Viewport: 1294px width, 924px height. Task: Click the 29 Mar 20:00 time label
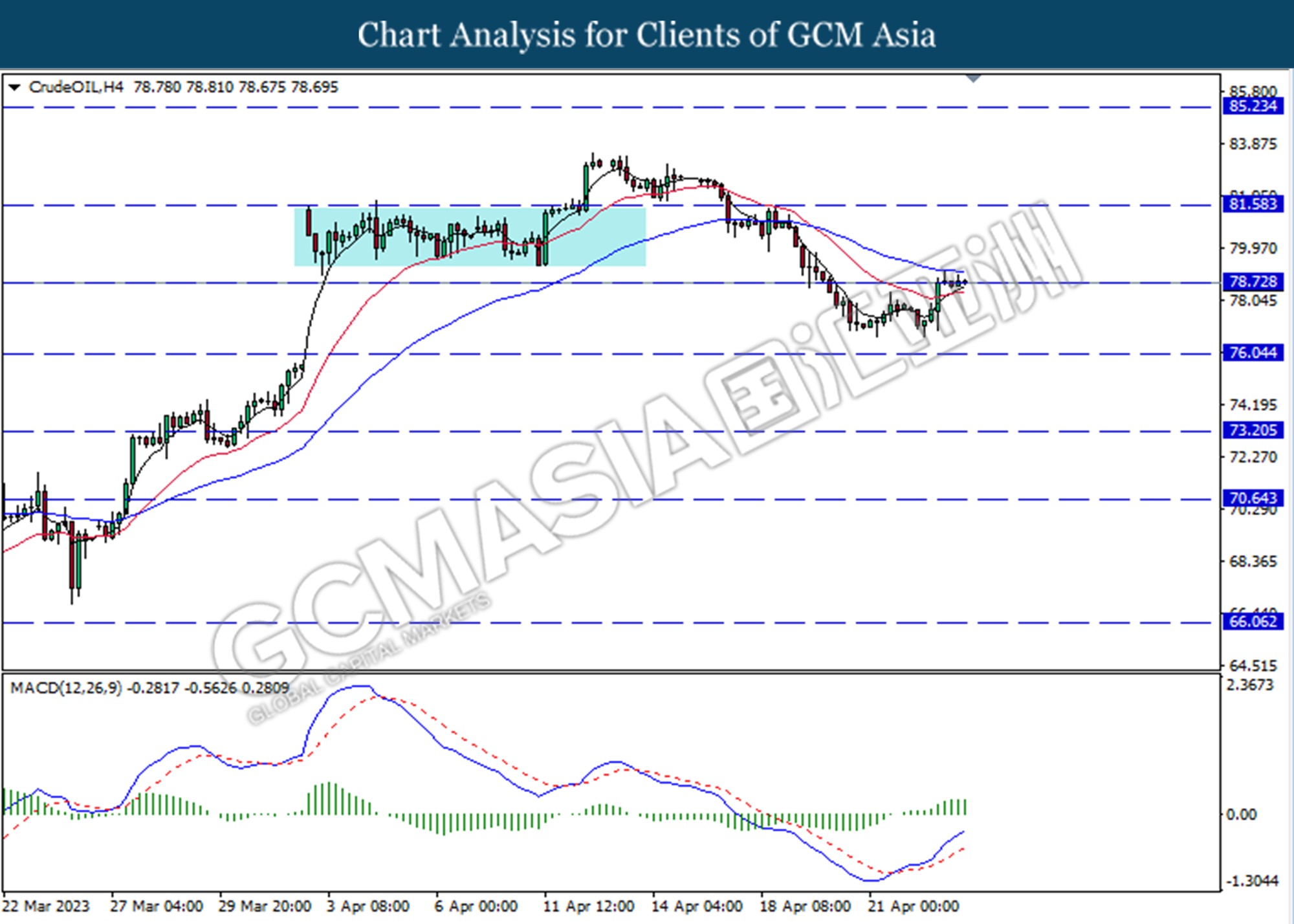[265, 906]
